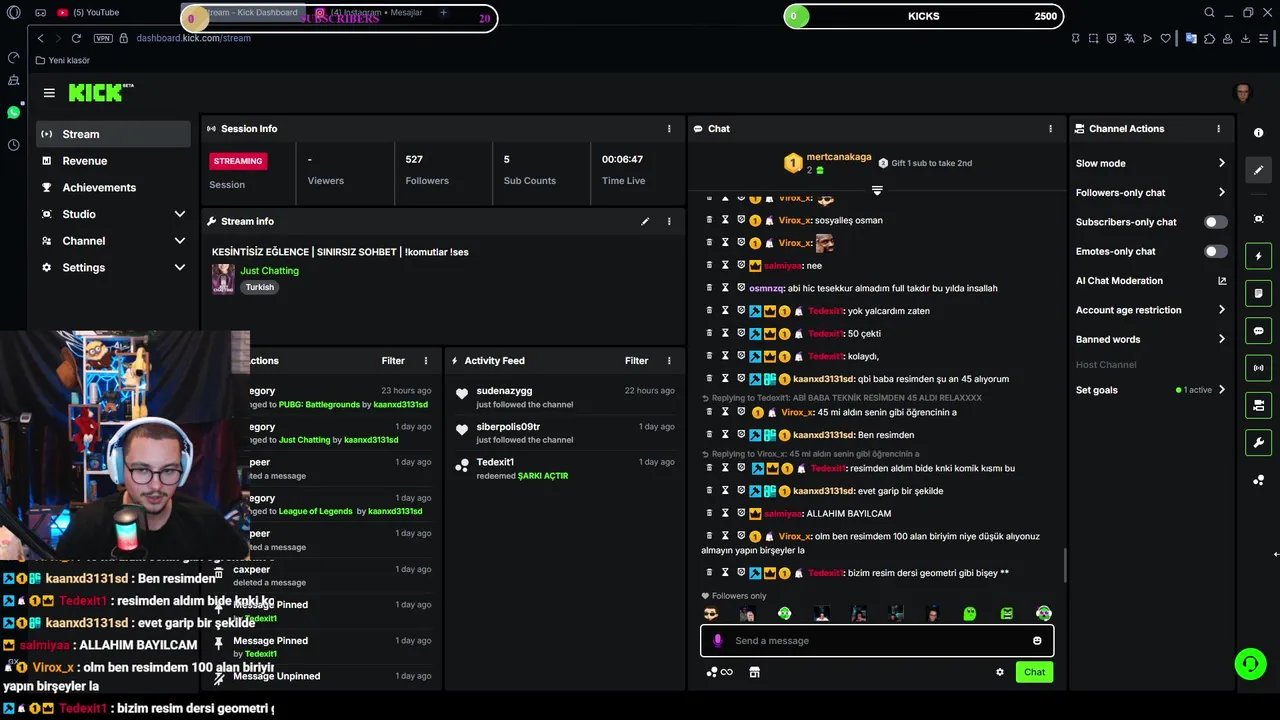Open the emoji picker in message box

pyautogui.click(x=1037, y=641)
